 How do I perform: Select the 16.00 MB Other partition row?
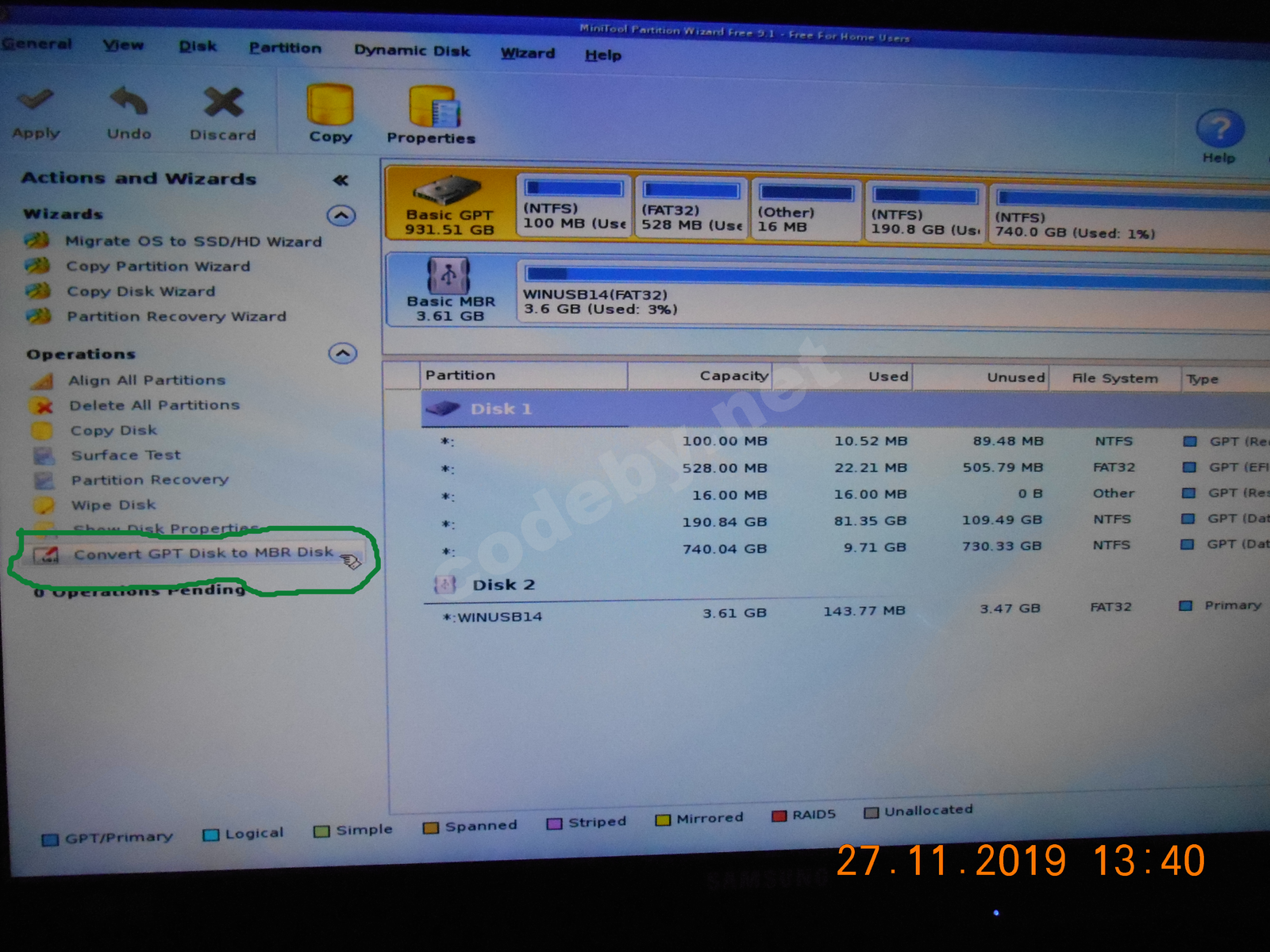click(846, 494)
